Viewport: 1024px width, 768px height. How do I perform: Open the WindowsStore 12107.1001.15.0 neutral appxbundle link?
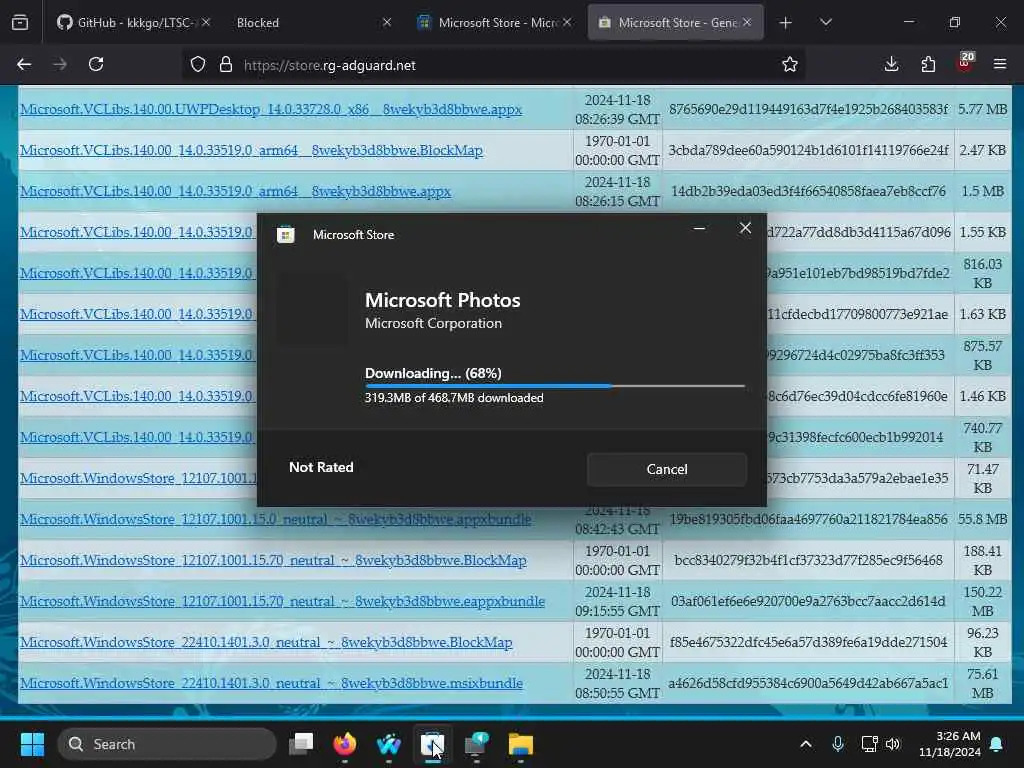pyautogui.click(x=276, y=519)
